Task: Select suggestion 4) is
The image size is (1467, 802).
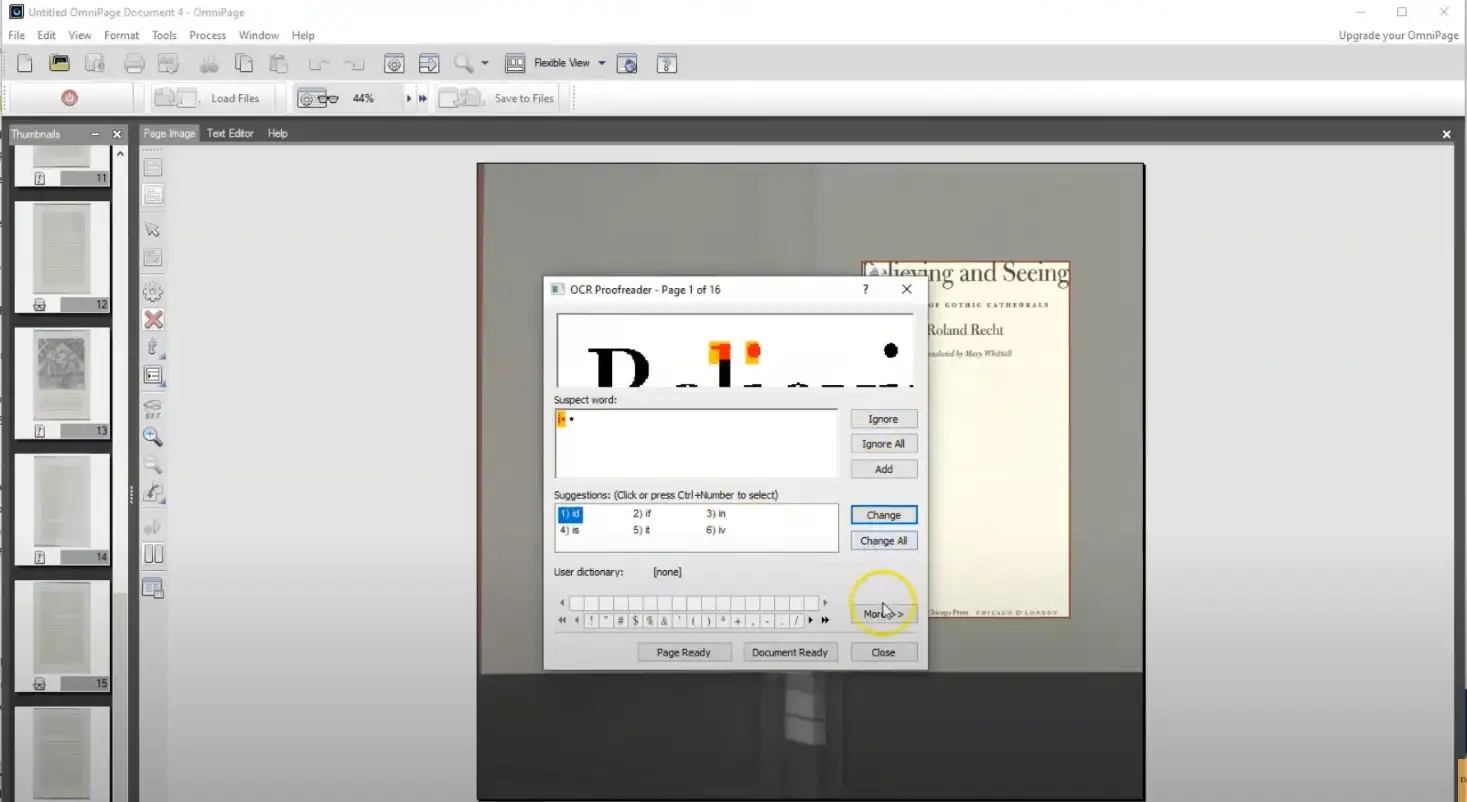Action: click(570, 530)
